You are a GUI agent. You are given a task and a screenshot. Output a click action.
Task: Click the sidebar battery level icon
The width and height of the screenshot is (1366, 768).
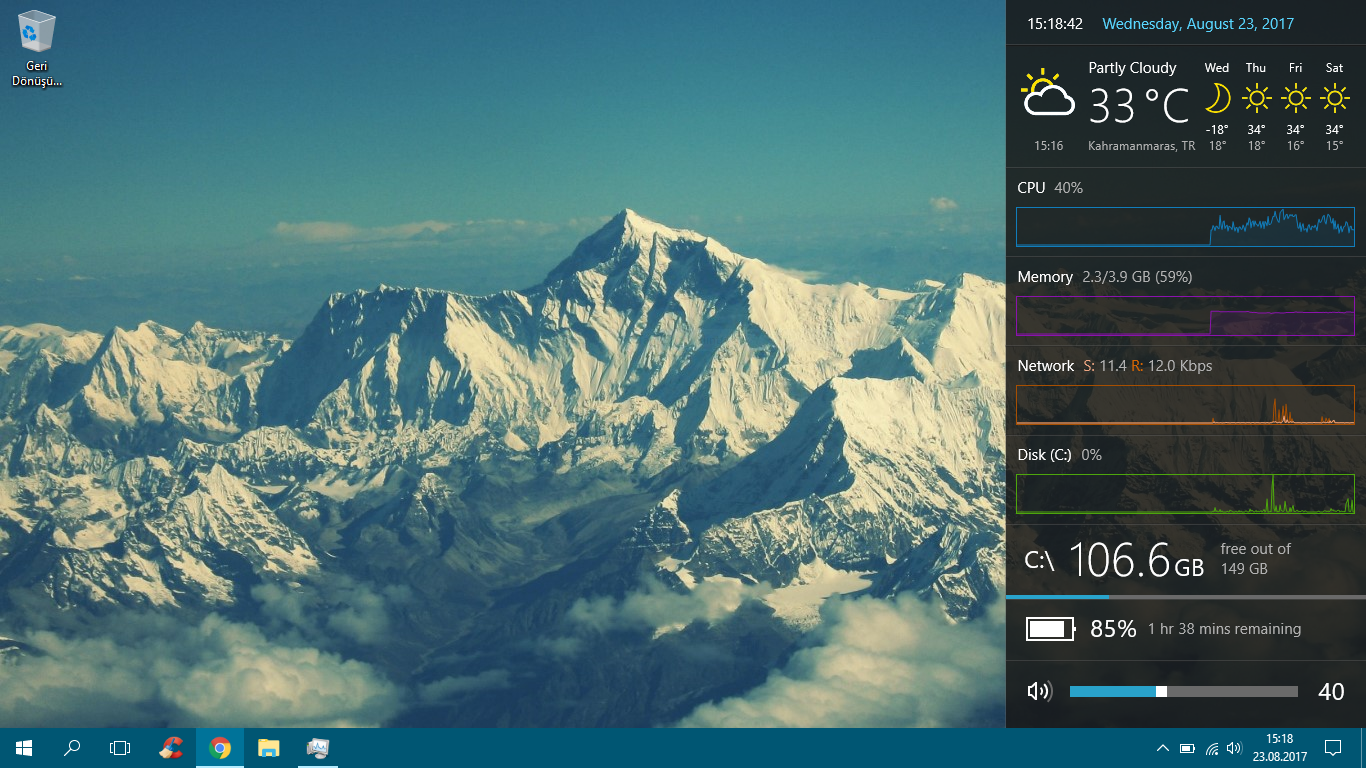point(1051,629)
